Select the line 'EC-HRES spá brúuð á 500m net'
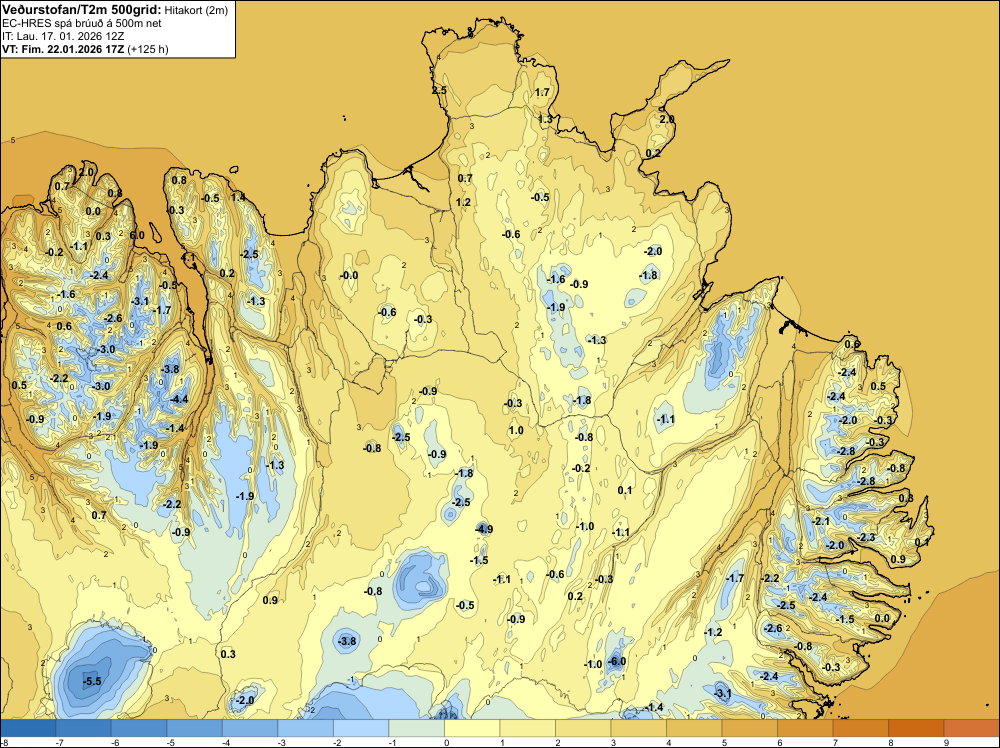Screen dimensions: 1000x748 82,23
